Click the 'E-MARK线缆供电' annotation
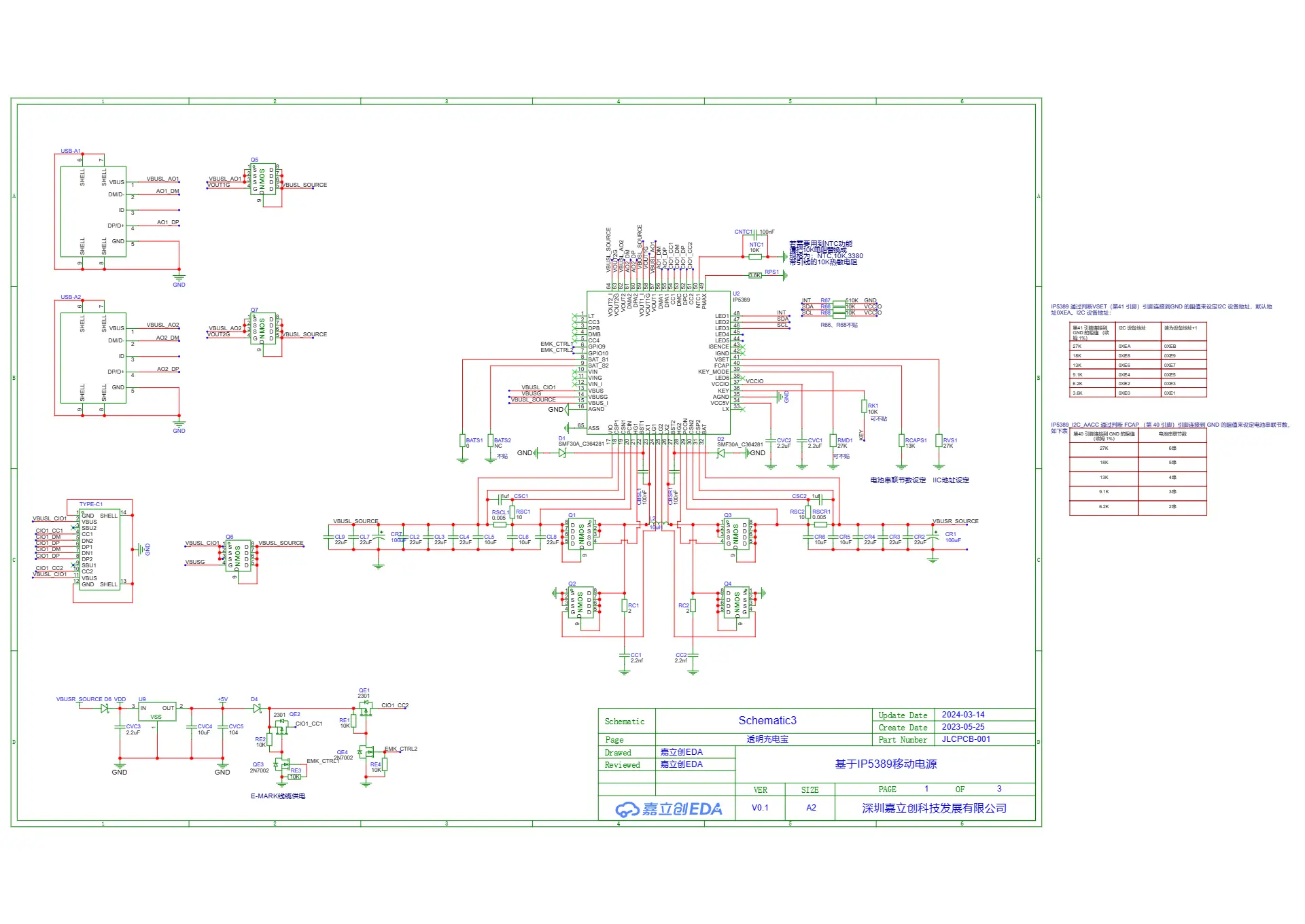The width and height of the screenshot is (1305, 924). point(278,796)
